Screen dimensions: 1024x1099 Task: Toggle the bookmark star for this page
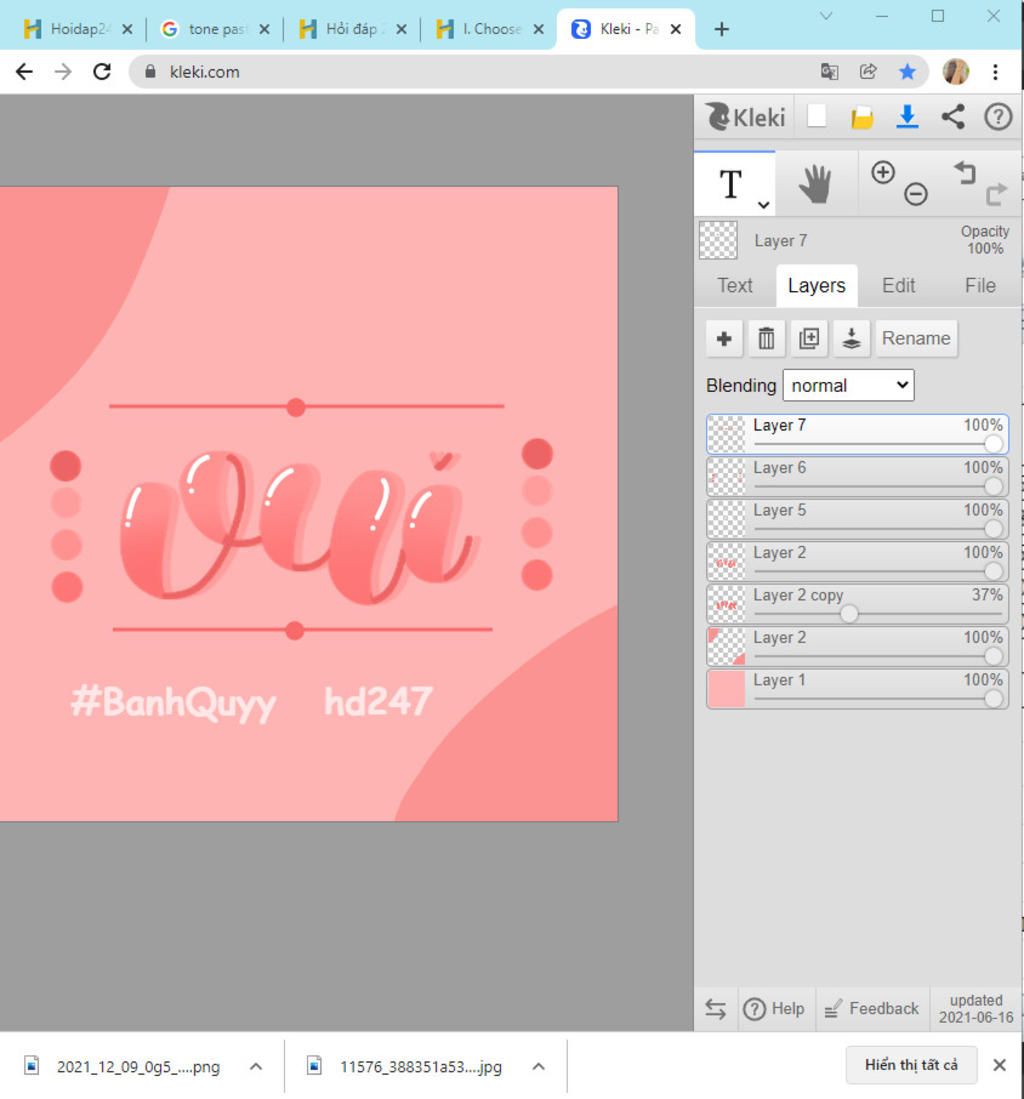907,71
